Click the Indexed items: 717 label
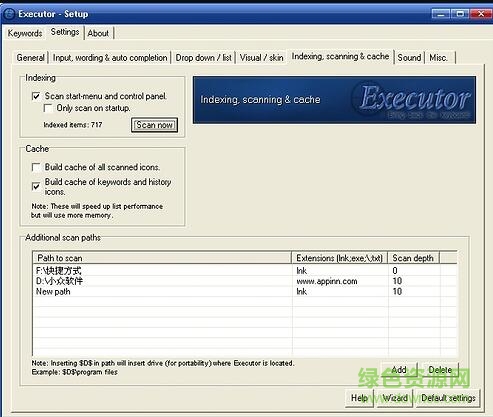This screenshot has height=417, width=493. click(73, 125)
